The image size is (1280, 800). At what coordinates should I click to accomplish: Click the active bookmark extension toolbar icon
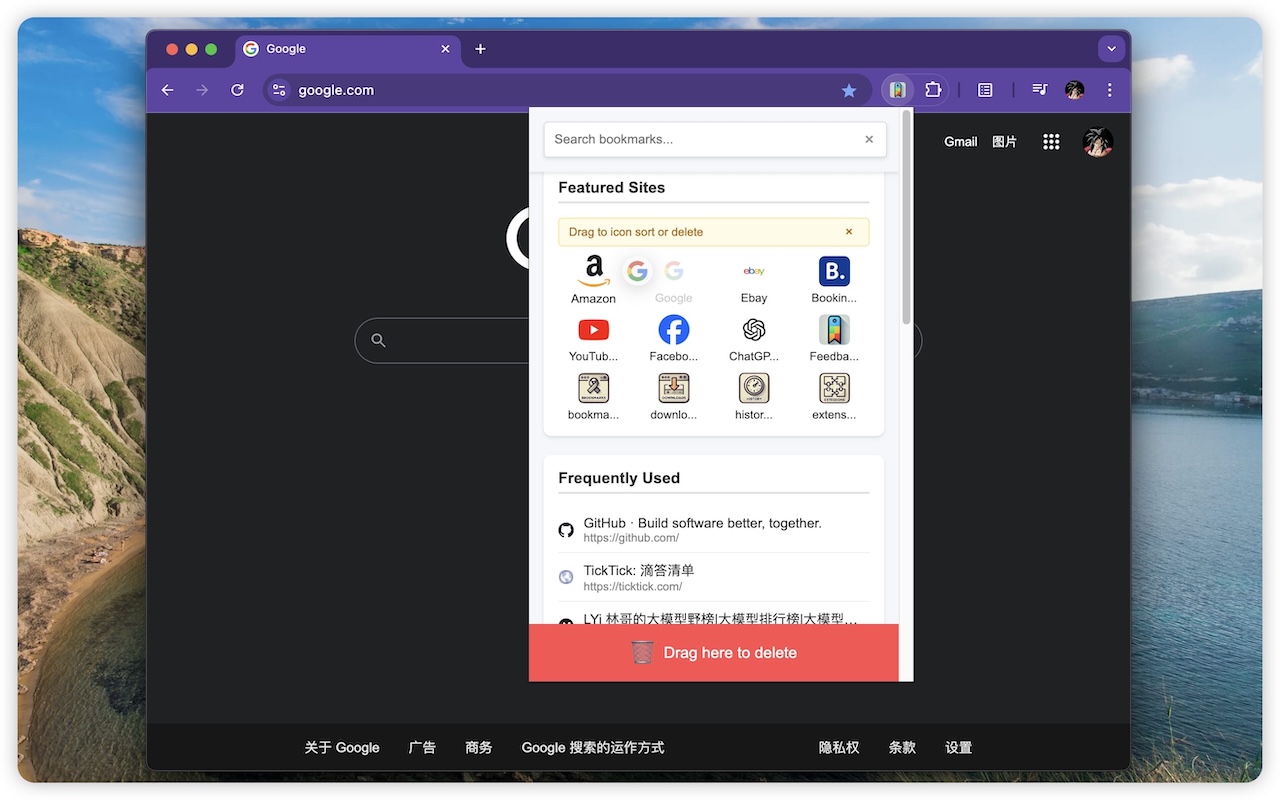click(x=898, y=90)
